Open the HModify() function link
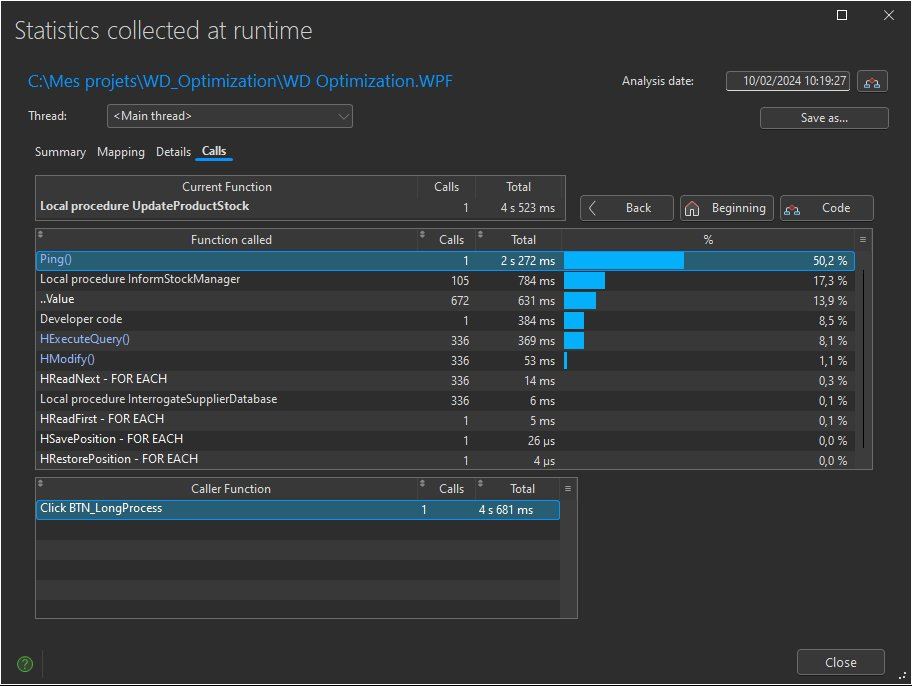This screenshot has width=912, height=686. pos(67,359)
